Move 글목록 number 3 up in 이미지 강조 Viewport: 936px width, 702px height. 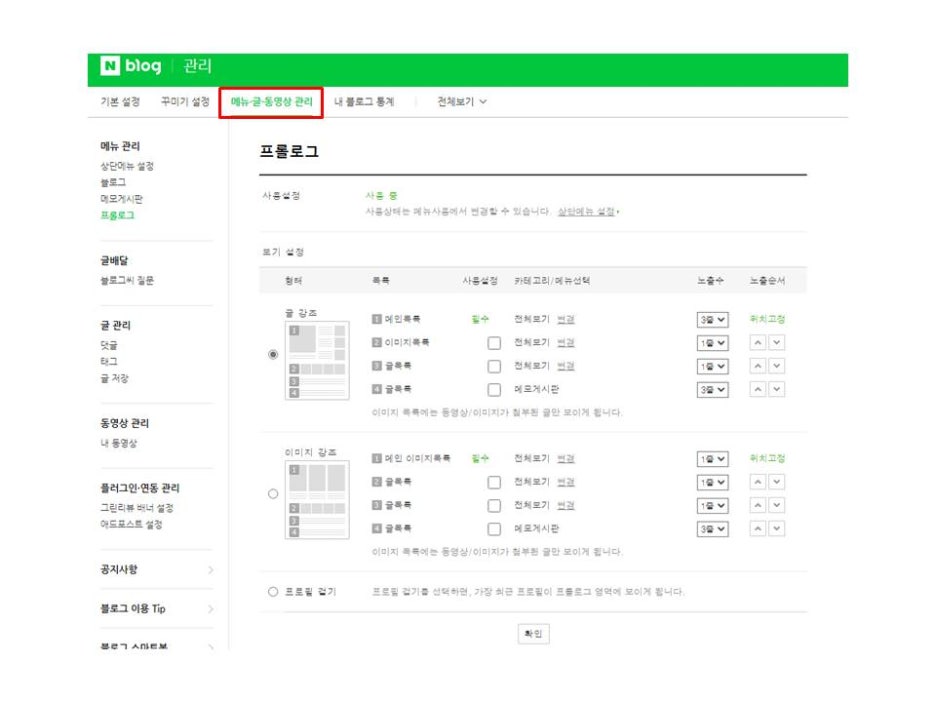pyautogui.click(x=758, y=505)
